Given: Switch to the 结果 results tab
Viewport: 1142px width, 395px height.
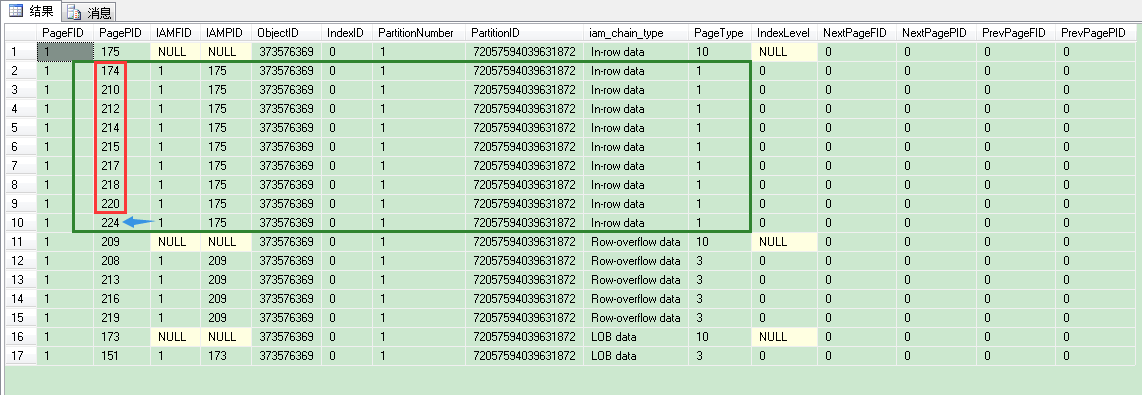Looking at the screenshot, I should pos(30,11).
